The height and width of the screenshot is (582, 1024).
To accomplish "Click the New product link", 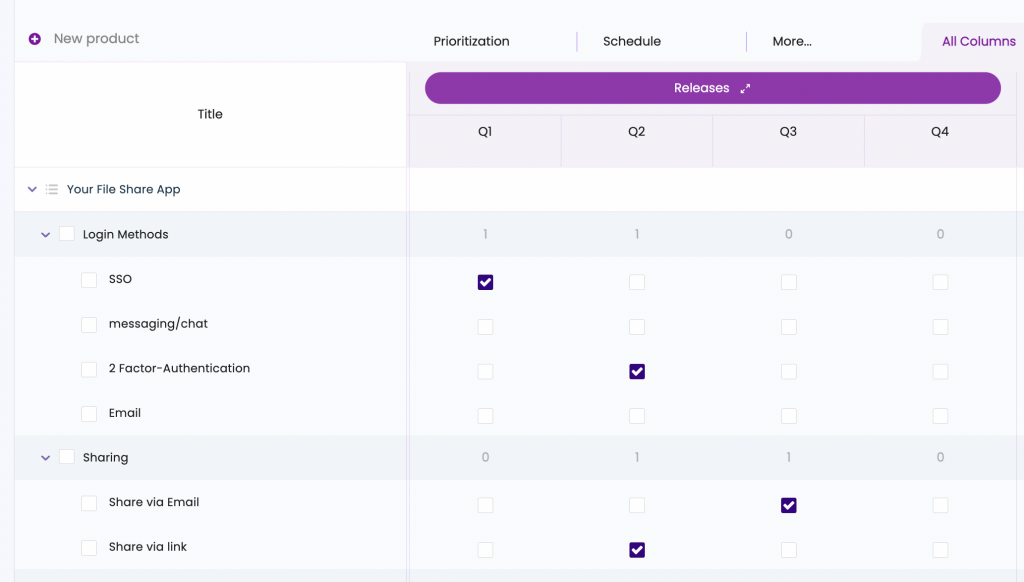I will pos(96,39).
